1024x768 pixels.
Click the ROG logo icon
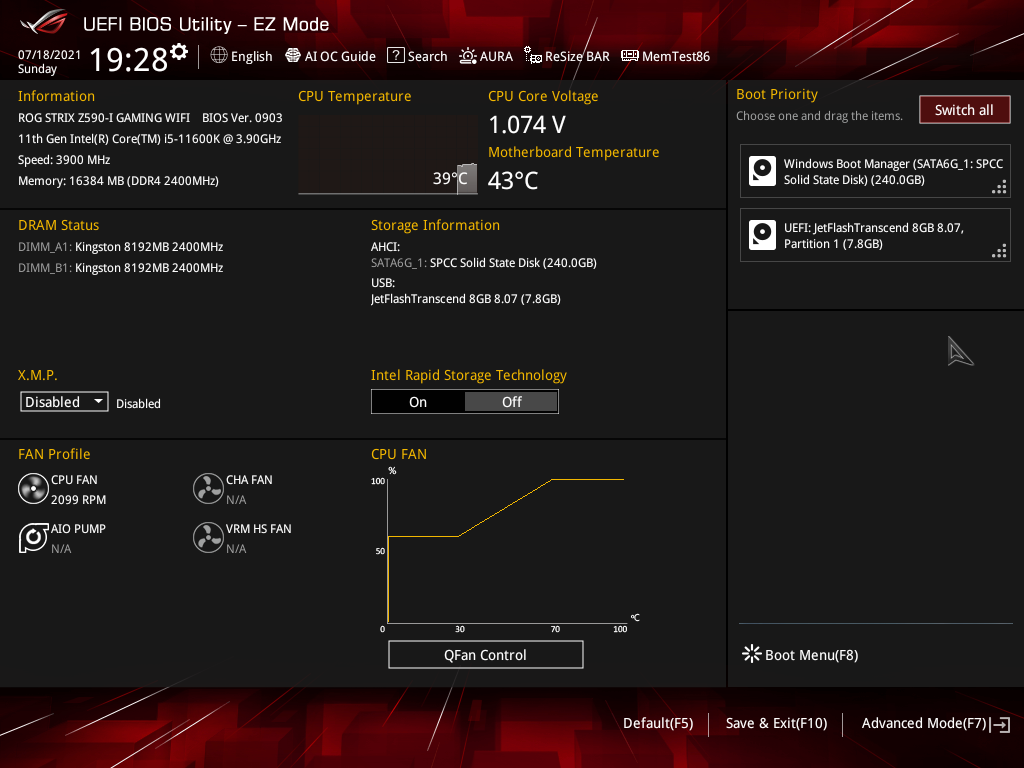[x=40, y=23]
